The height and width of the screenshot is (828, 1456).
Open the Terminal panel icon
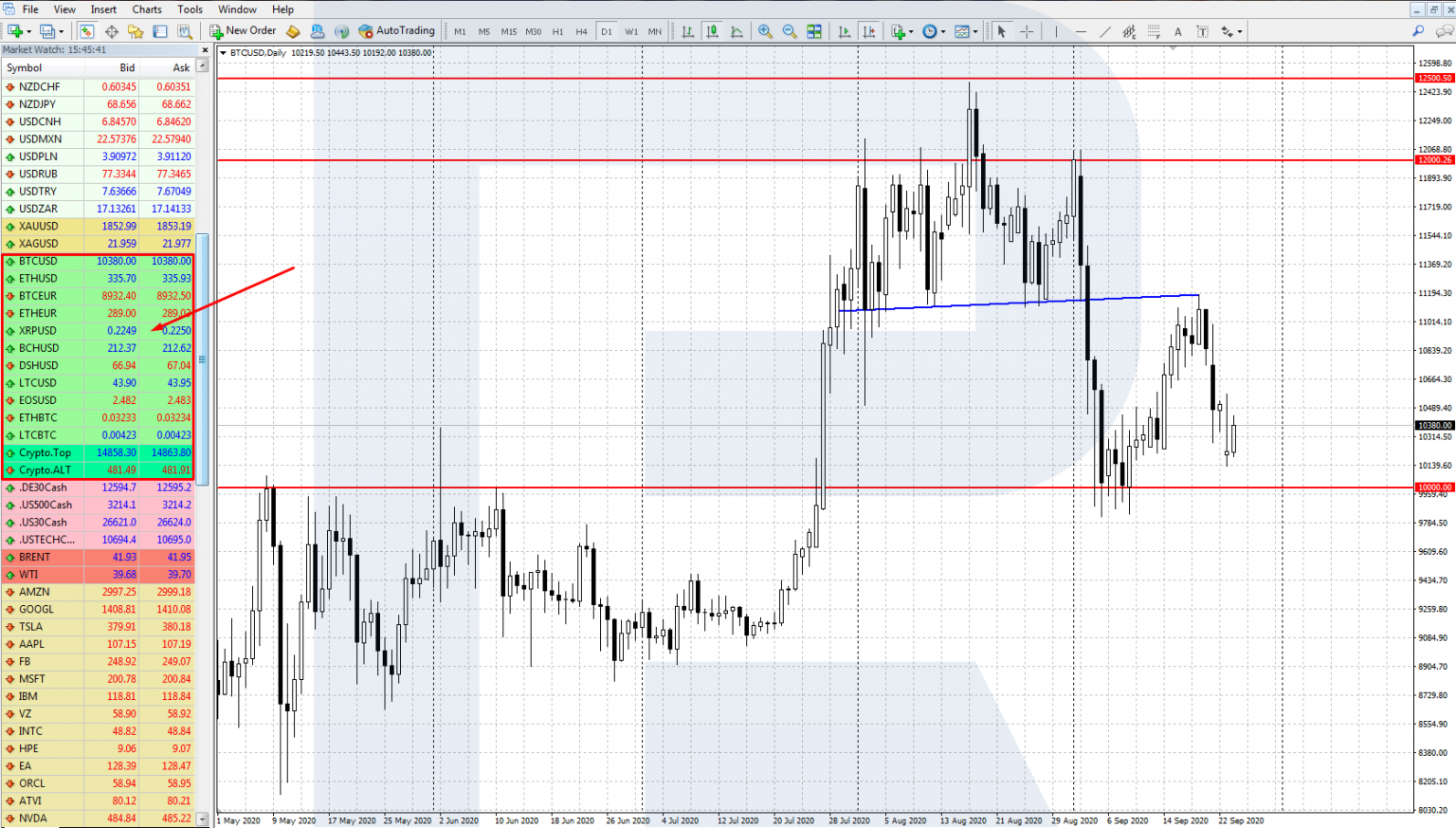click(x=159, y=31)
